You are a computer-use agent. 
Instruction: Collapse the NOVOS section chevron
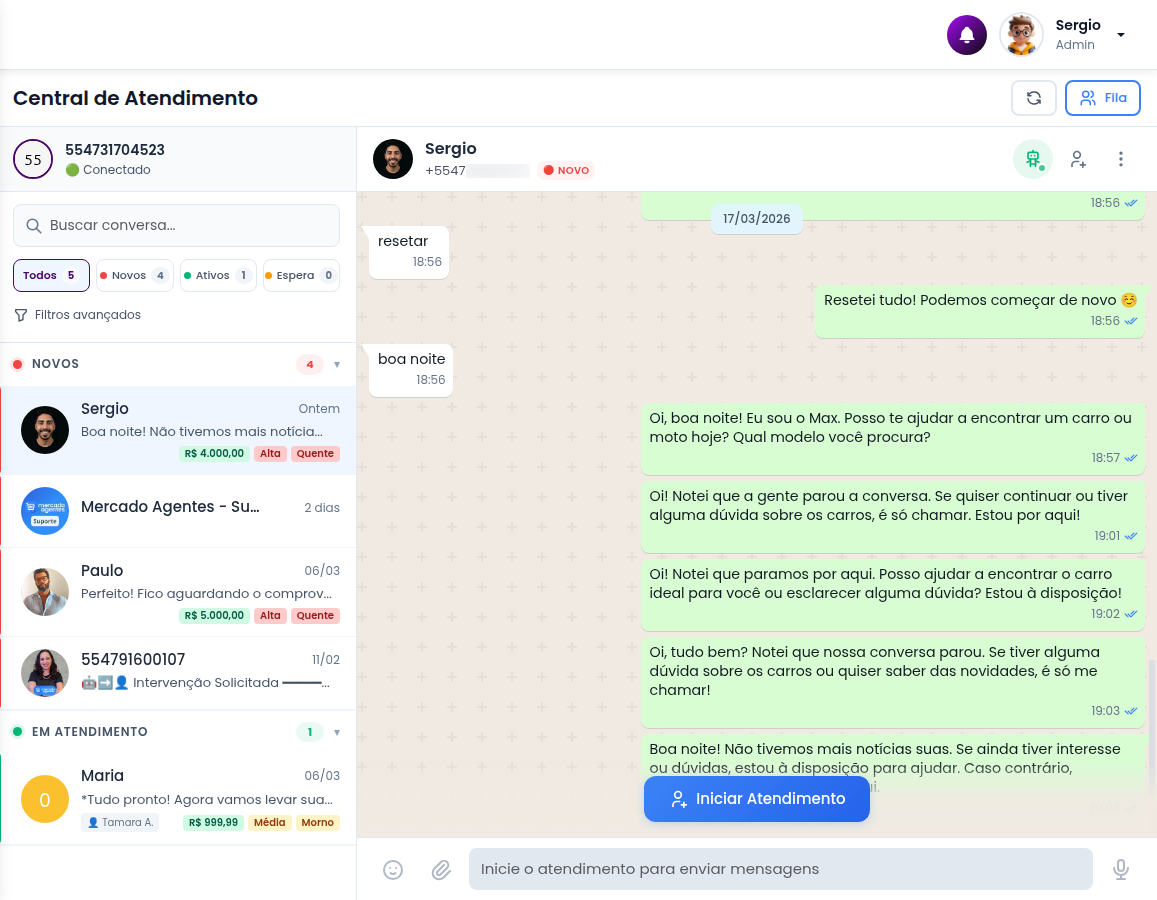pos(337,364)
